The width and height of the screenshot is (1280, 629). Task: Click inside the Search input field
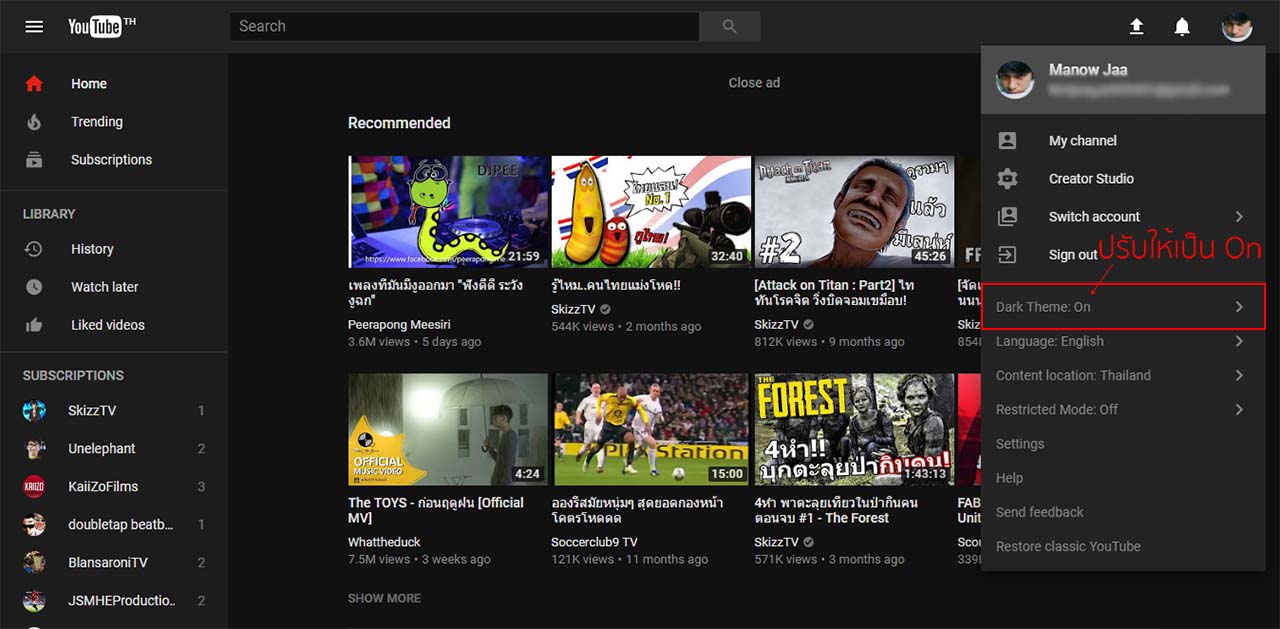[464, 26]
